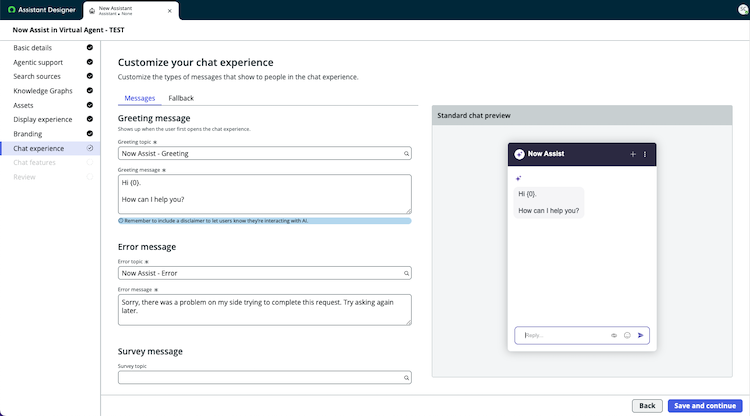Open Agentic support step
The height and width of the screenshot is (416, 750).
[x=38, y=62]
